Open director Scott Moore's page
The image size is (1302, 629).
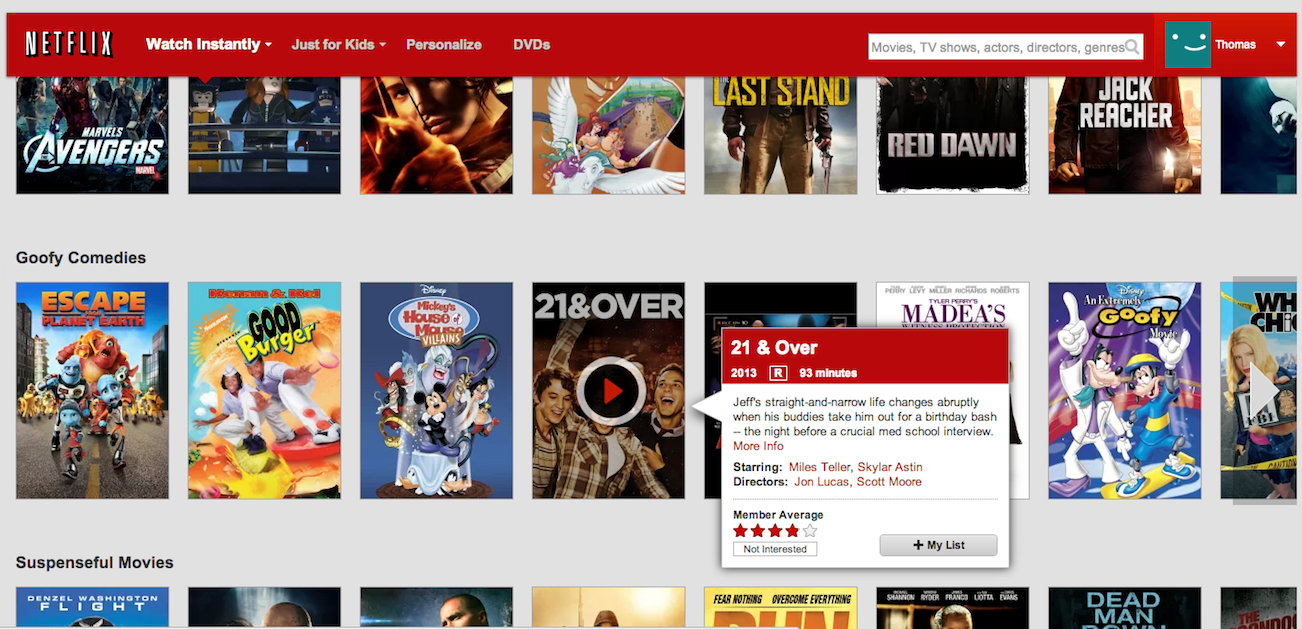click(889, 482)
